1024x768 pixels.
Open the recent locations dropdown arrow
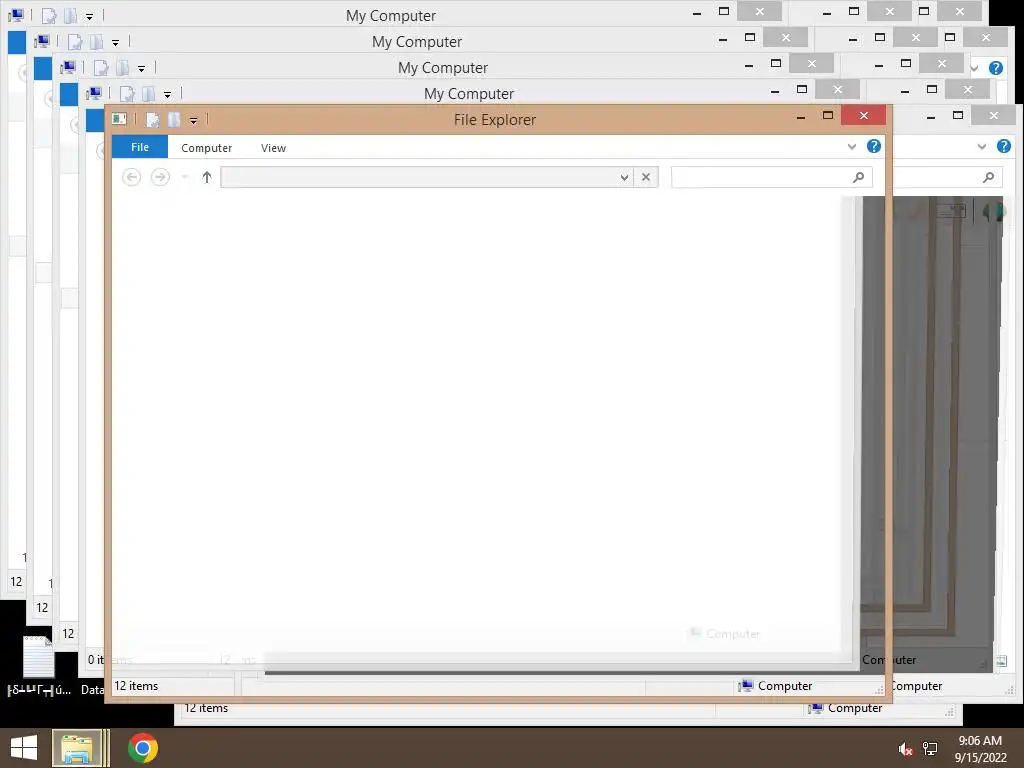[x=185, y=177]
